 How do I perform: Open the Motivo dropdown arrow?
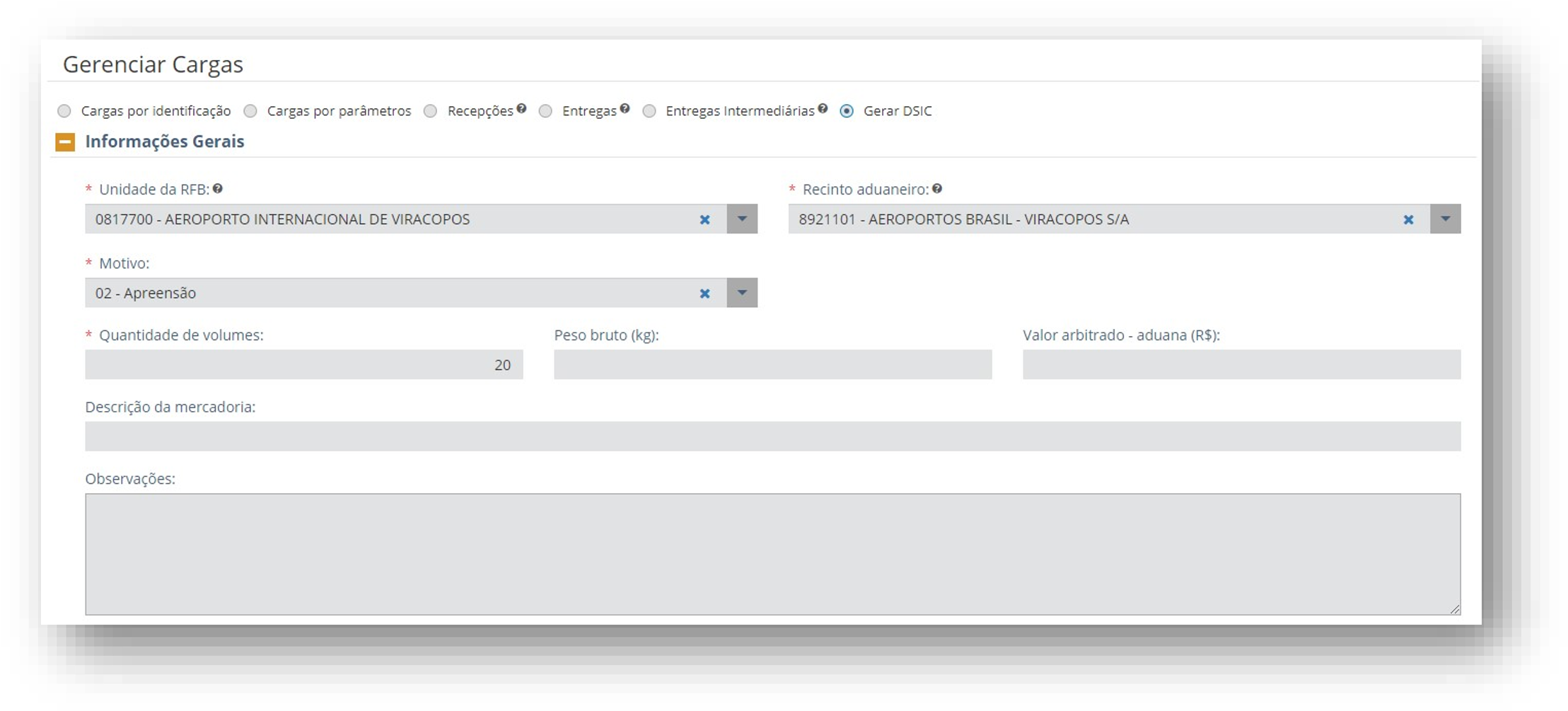742,293
